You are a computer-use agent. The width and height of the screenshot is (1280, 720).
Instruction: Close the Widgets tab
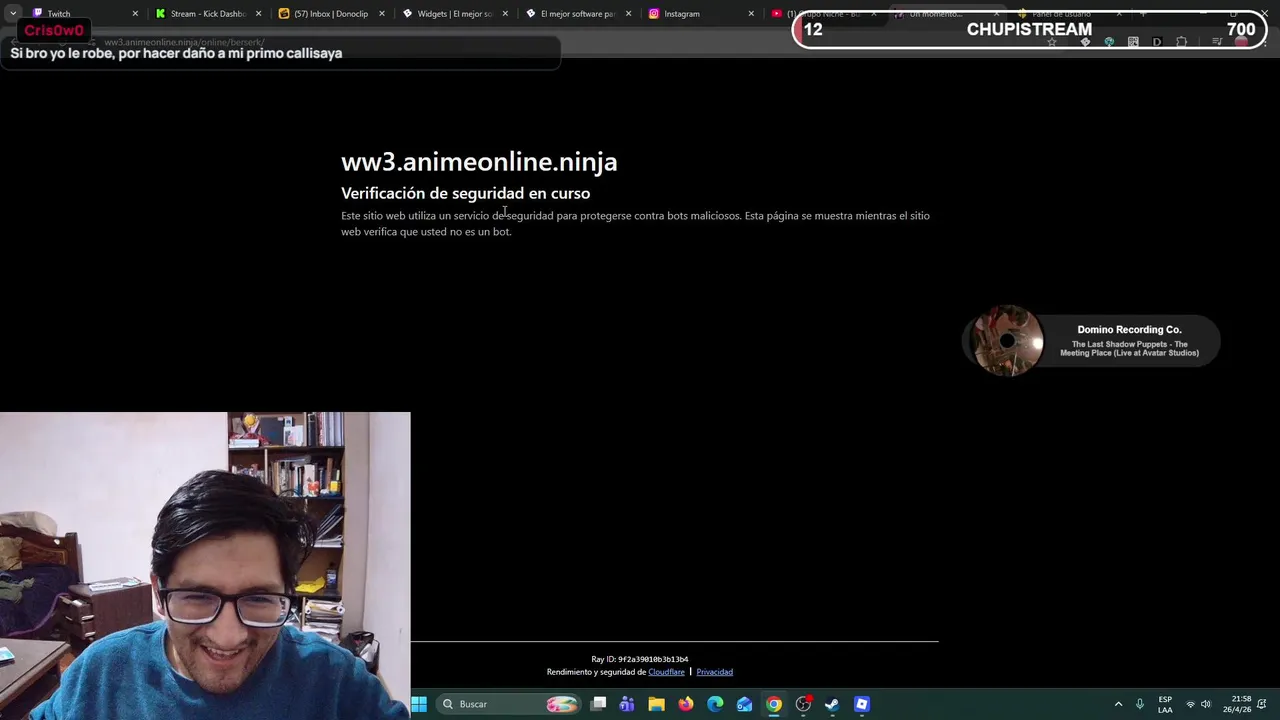point(505,14)
